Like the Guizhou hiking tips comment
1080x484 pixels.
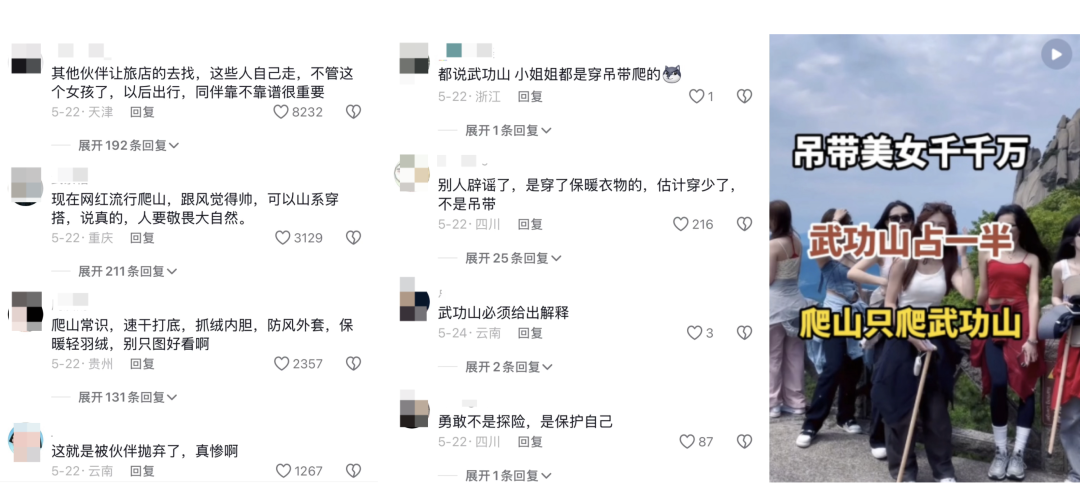282,364
